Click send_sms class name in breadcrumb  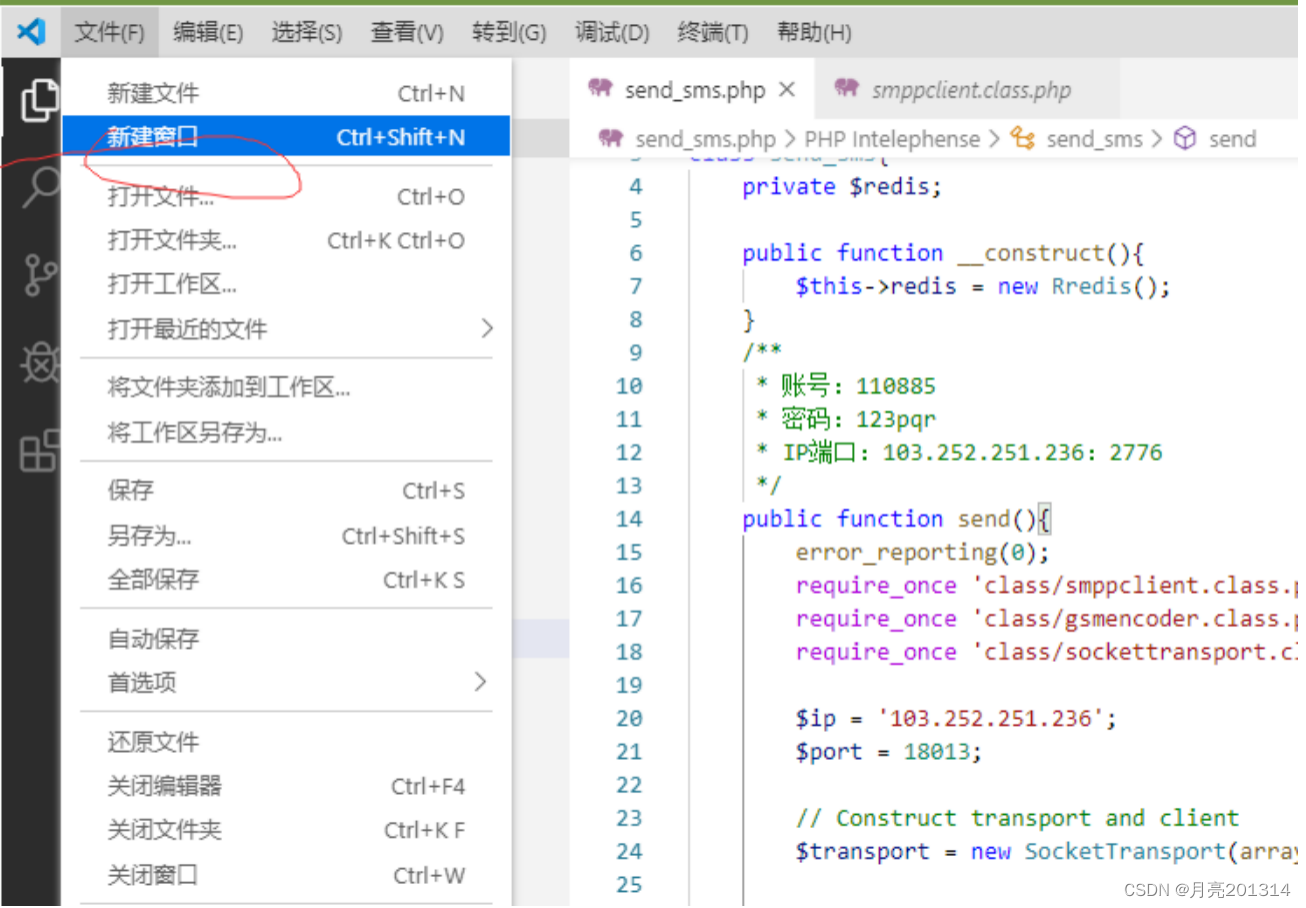pos(1094,139)
